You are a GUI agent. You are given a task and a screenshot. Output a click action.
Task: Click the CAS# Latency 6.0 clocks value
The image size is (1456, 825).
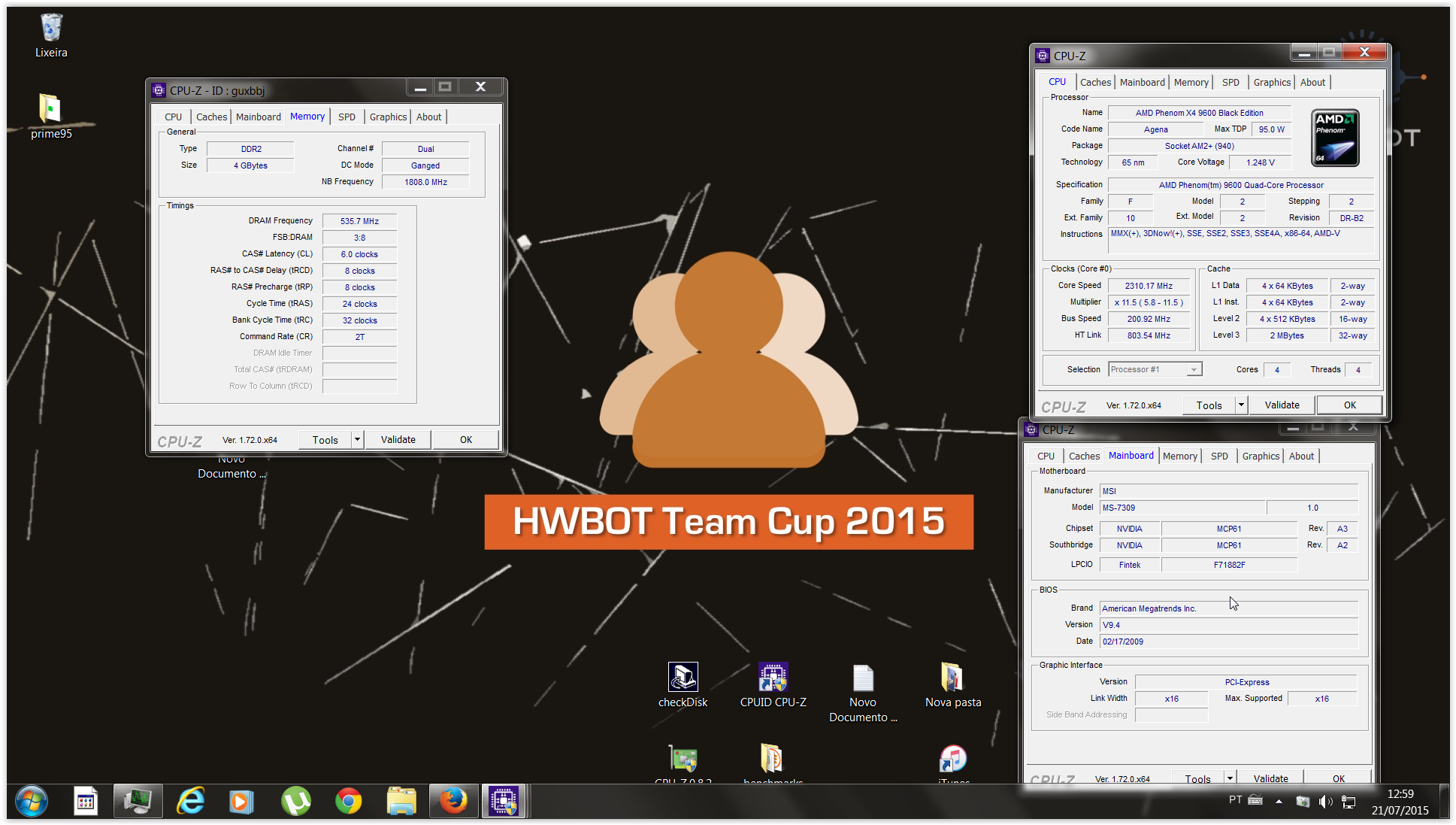click(359, 254)
